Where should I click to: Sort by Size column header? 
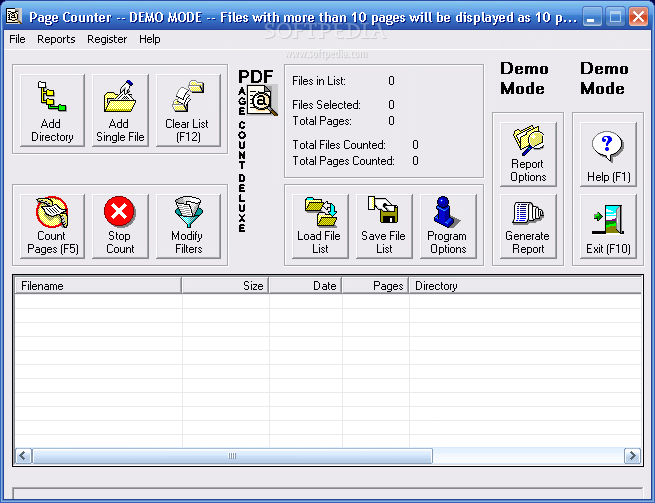click(x=225, y=286)
